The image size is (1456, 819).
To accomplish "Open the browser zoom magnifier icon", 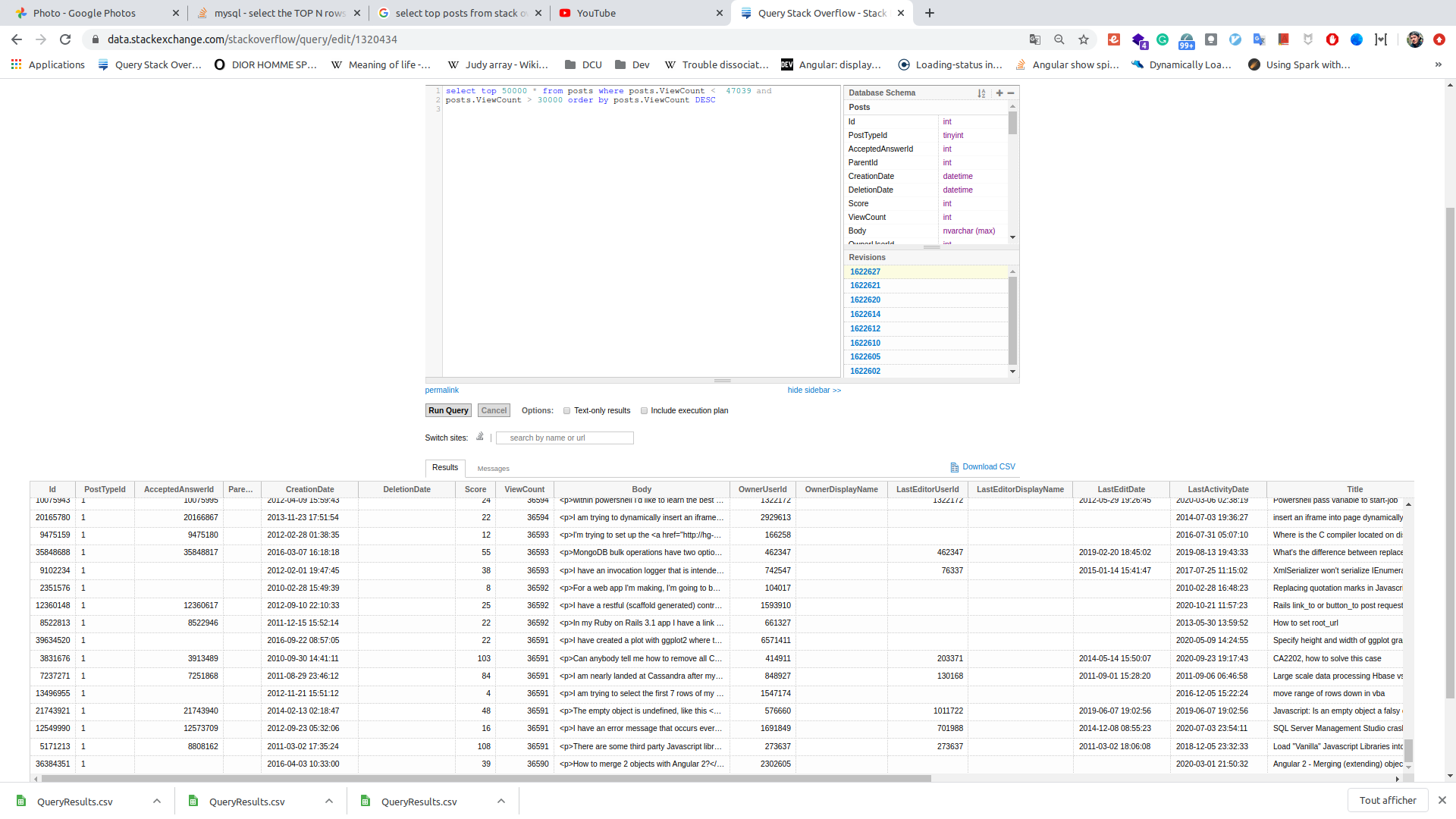I will click(1059, 39).
